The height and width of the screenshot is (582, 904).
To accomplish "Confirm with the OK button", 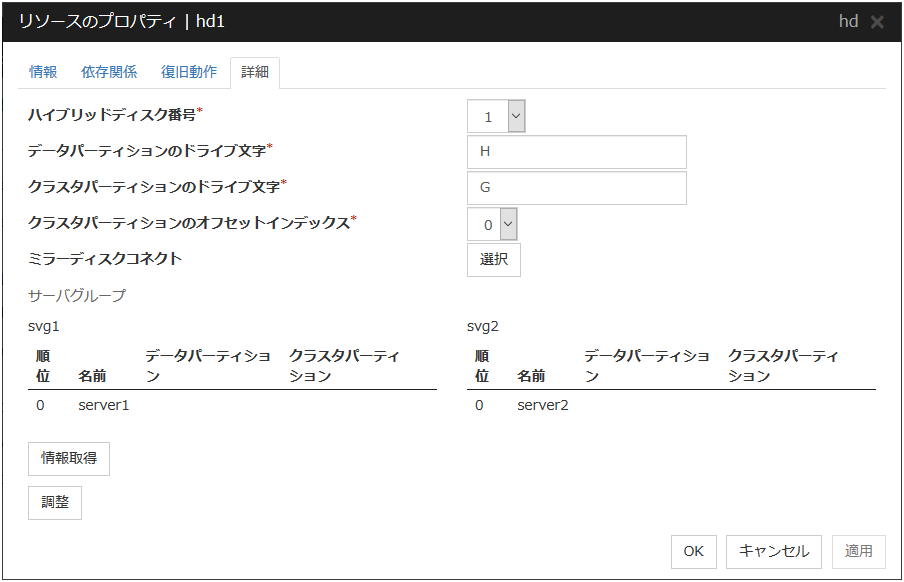I will coord(693,551).
